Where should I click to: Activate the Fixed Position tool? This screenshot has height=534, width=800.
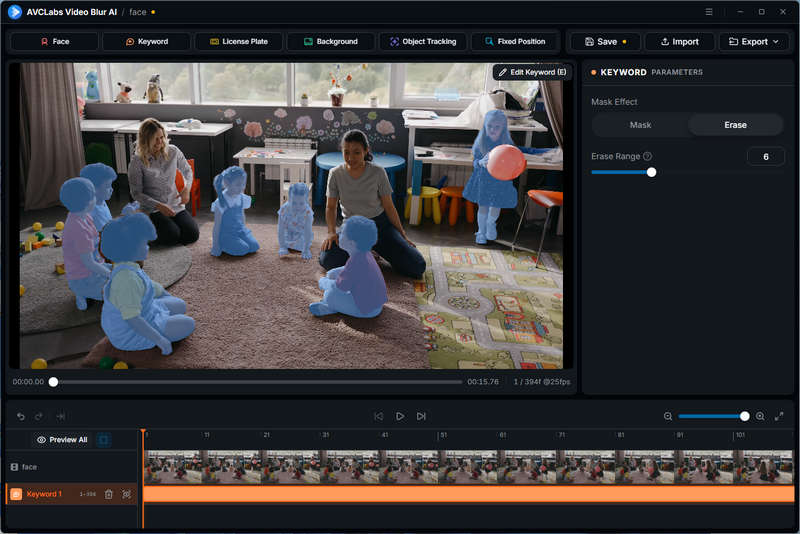(x=515, y=42)
